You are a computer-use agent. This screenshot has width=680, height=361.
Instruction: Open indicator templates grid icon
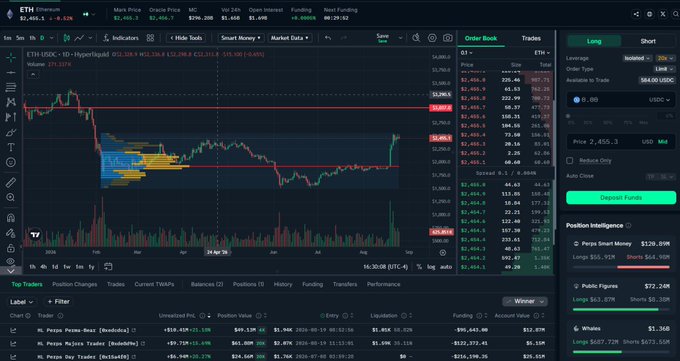pyautogui.click(x=150, y=38)
